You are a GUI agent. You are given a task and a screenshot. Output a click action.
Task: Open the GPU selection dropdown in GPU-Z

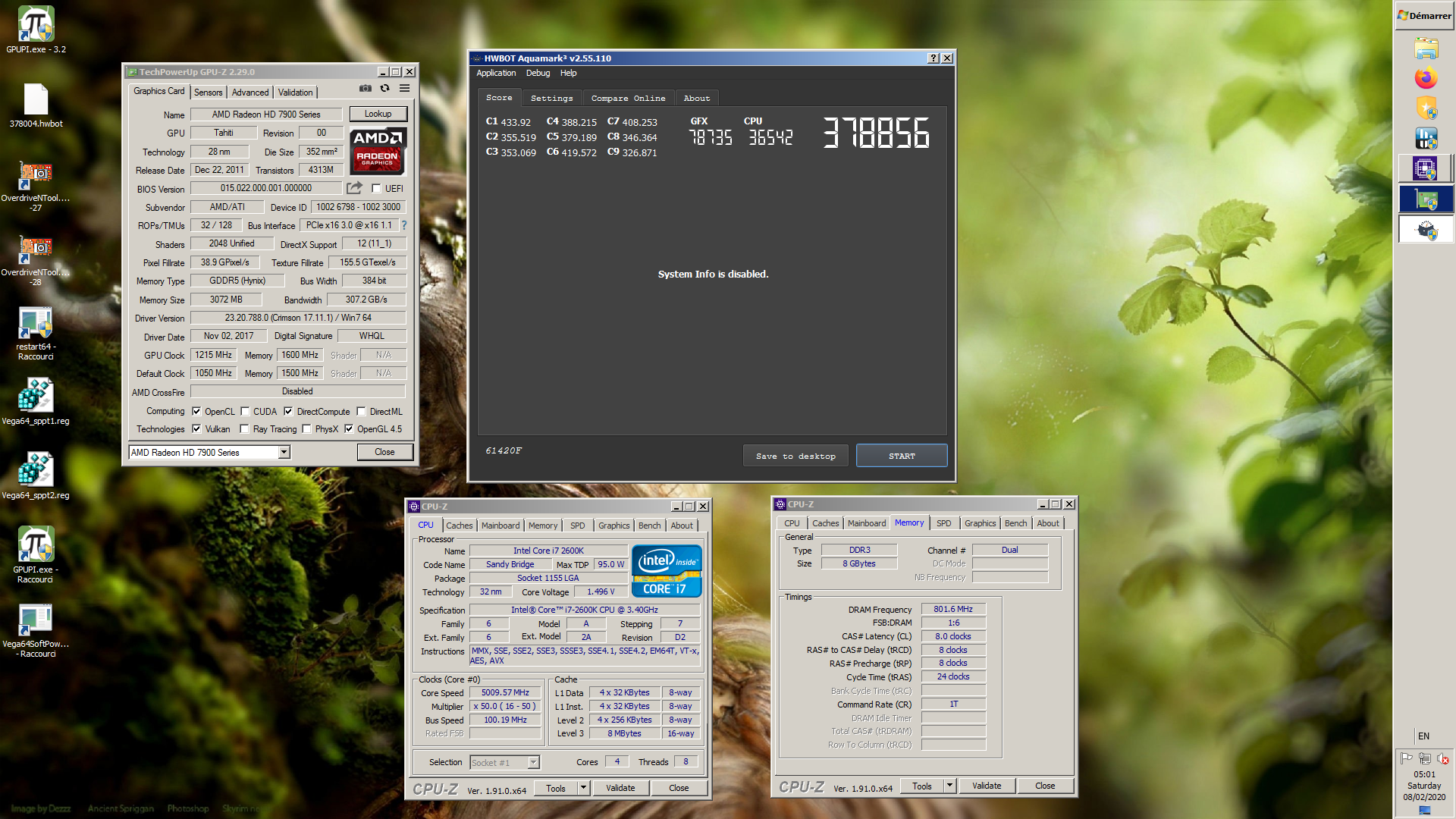pos(284,453)
